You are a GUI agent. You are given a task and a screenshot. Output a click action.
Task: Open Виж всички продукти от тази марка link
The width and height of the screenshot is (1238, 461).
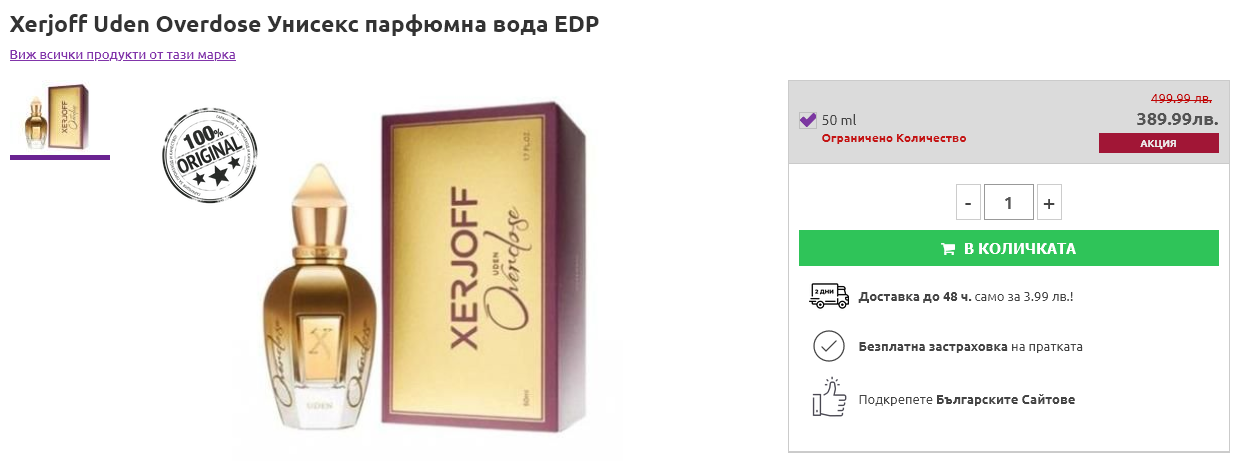(123, 54)
